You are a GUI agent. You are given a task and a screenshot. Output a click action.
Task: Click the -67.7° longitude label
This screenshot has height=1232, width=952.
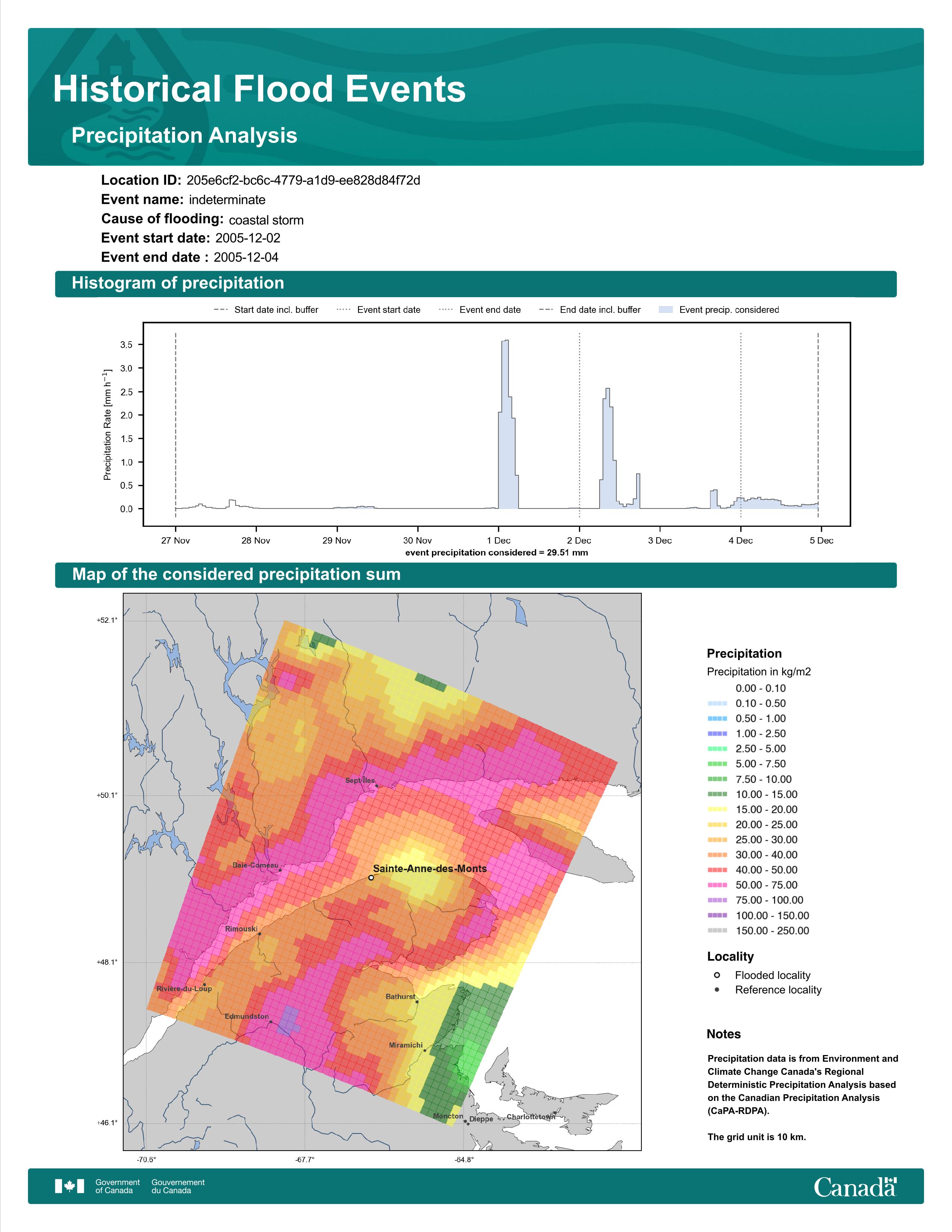click(305, 1160)
